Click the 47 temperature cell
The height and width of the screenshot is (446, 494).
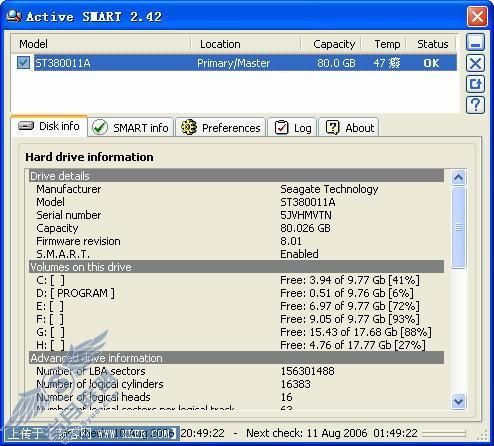pos(386,63)
